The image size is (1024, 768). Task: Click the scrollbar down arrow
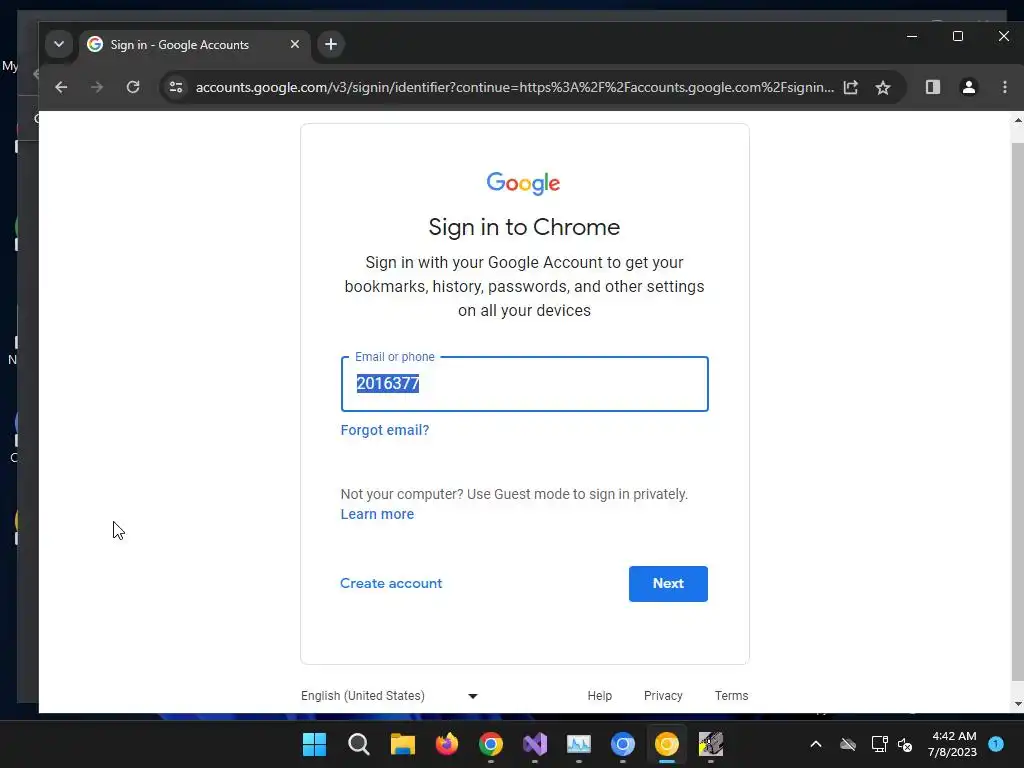pyautogui.click(x=1017, y=705)
